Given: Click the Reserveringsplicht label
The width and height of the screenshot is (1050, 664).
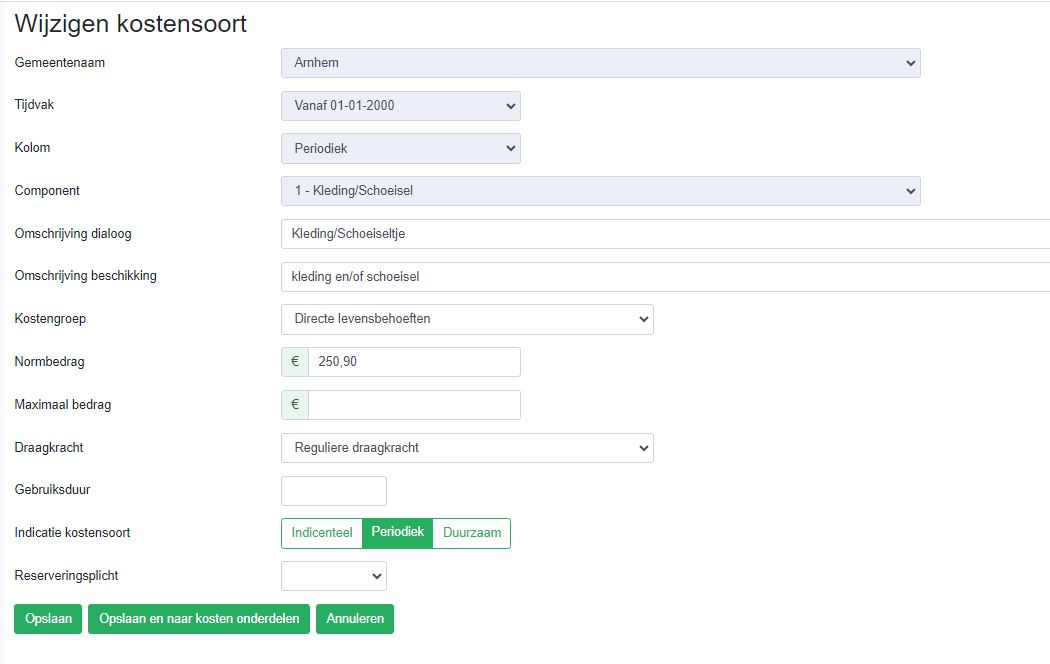Looking at the screenshot, I should pyautogui.click(x=66, y=576).
